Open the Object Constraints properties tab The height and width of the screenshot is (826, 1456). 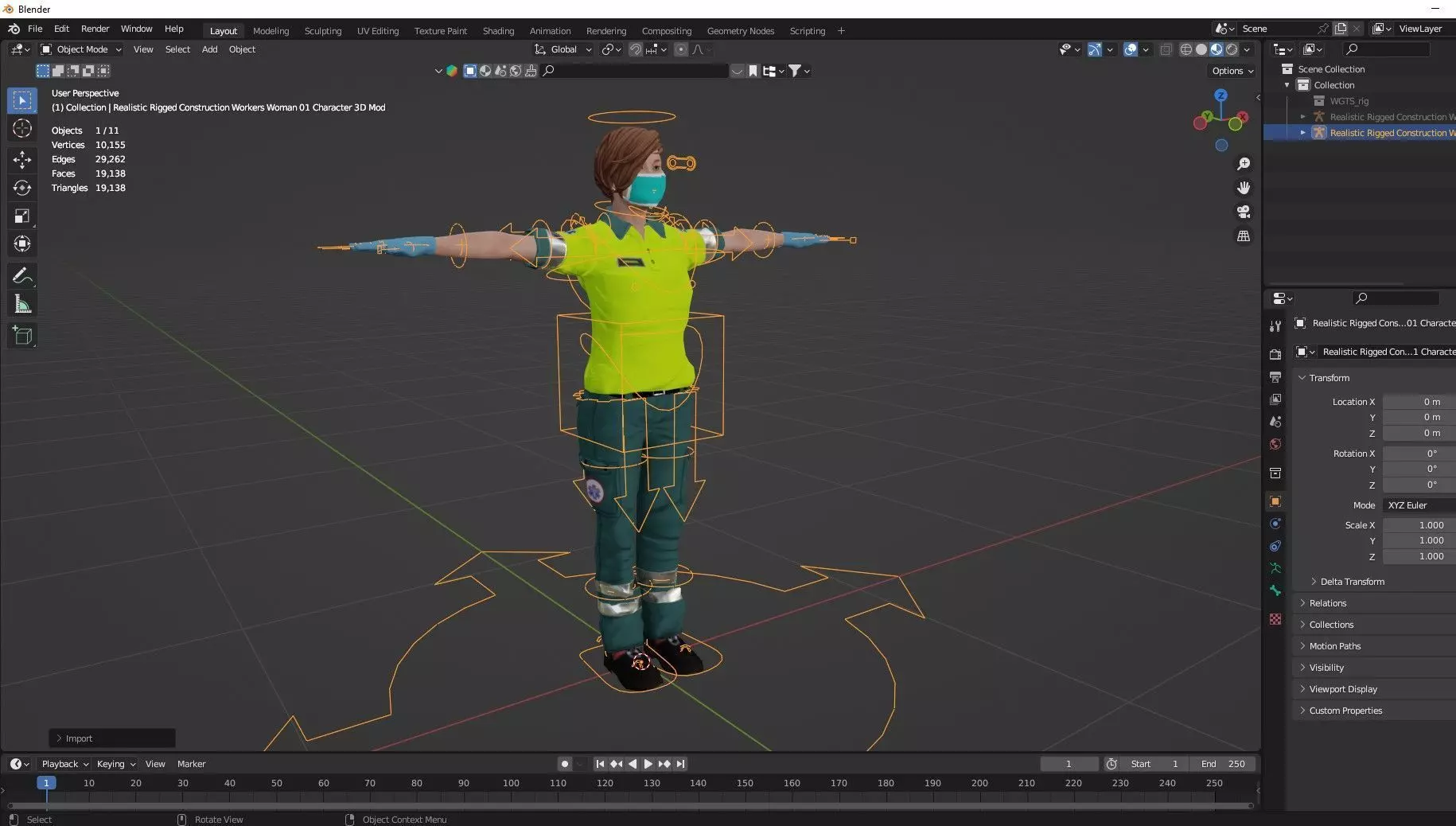(x=1275, y=546)
